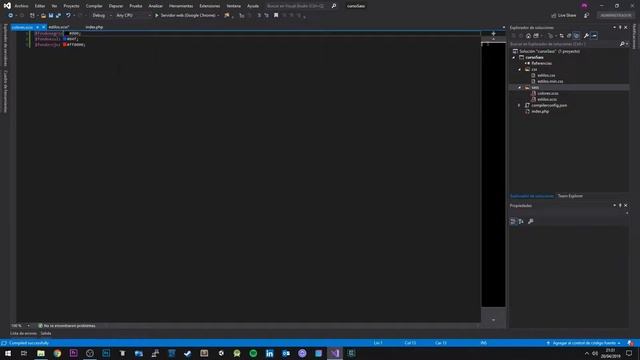Open the Ventana menu

click(233, 6)
